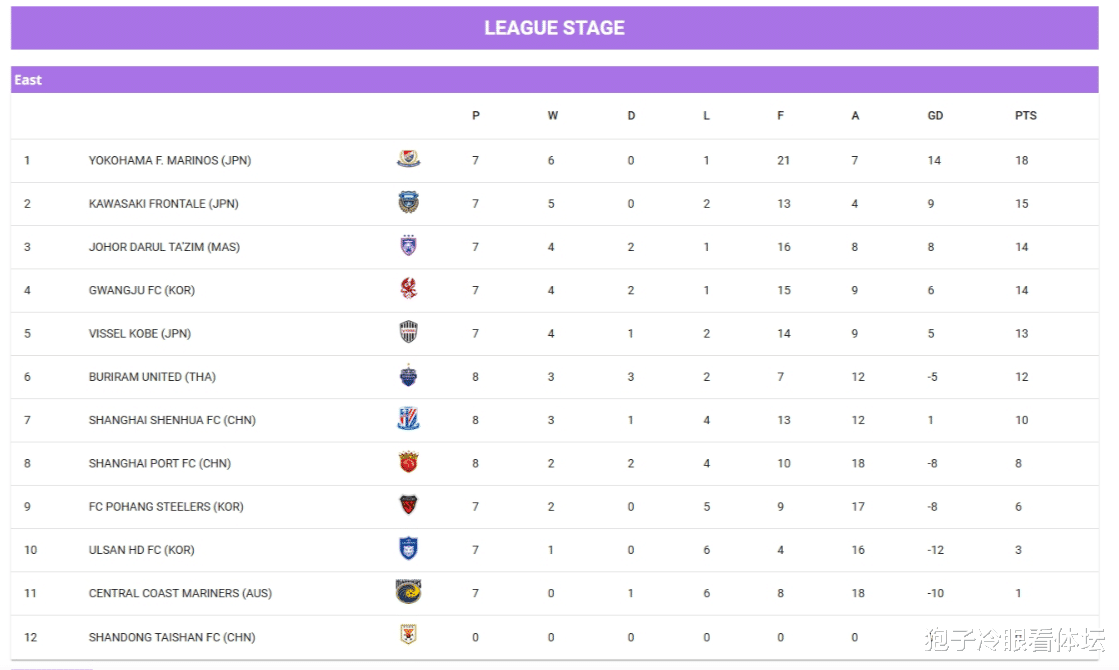Click the Buriram United club crest
The image size is (1119, 670).
click(x=408, y=375)
